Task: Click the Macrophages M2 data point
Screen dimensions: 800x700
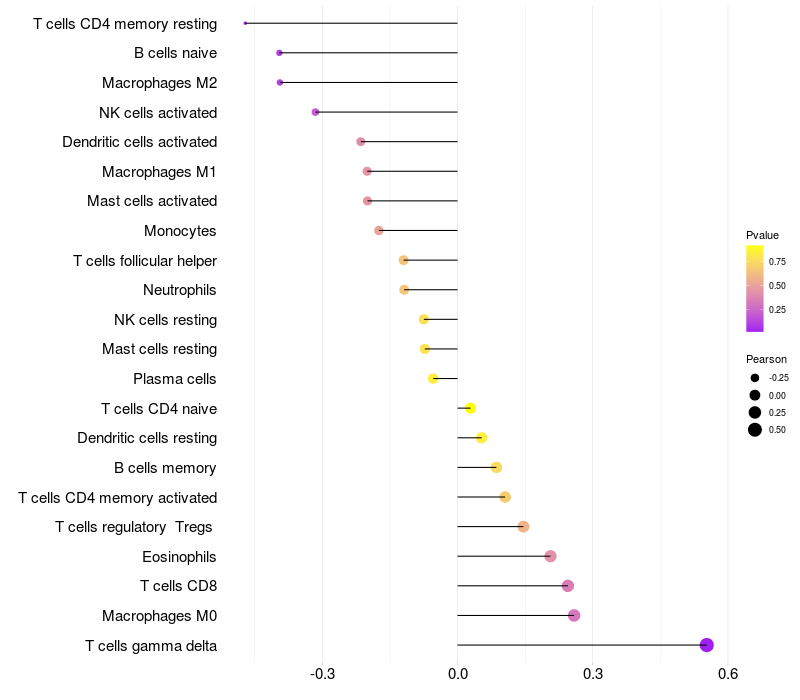Action: click(280, 83)
